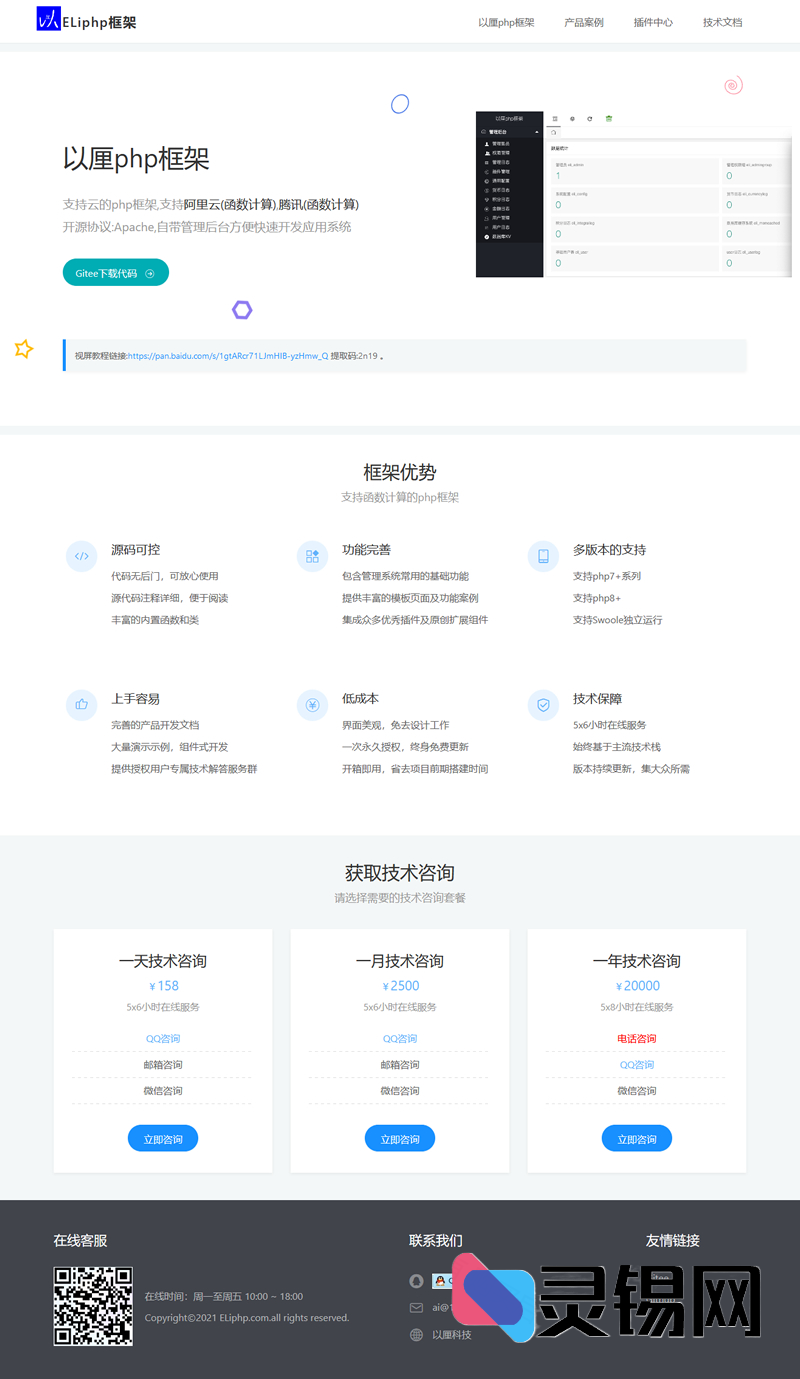
Task: Click 立即咨询 under the 一月技术咨询 plan
Action: (x=399, y=1138)
